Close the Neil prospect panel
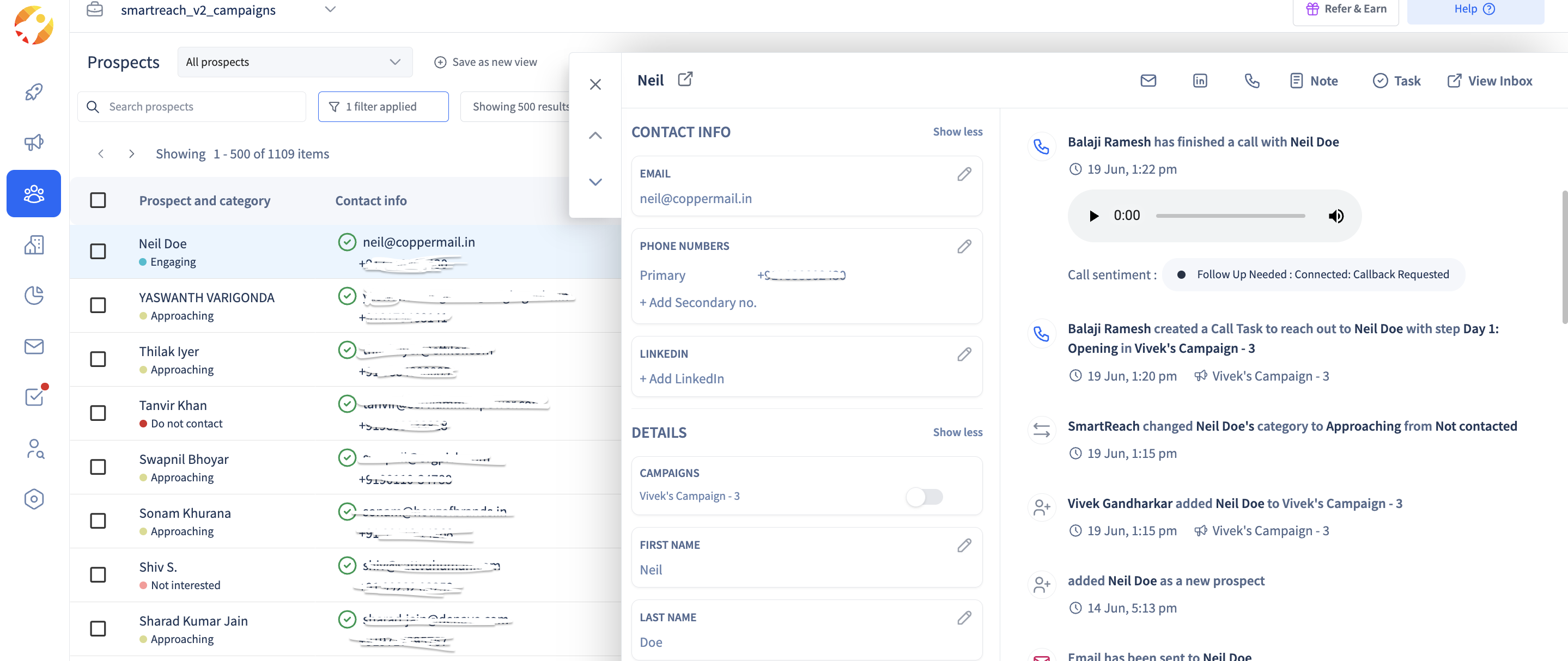The height and width of the screenshot is (661, 1568). [595, 84]
